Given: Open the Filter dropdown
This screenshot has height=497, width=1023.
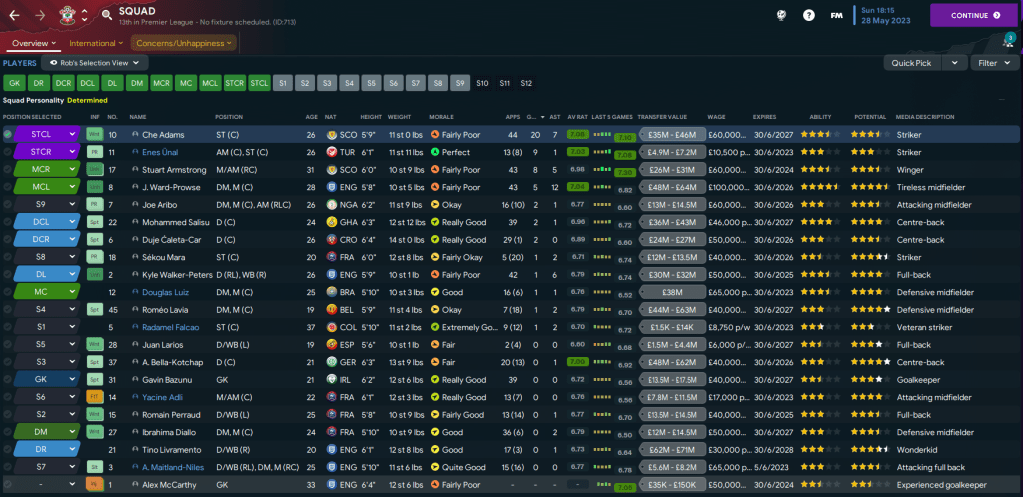Looking at the screenshot, I should click(992, 62).
